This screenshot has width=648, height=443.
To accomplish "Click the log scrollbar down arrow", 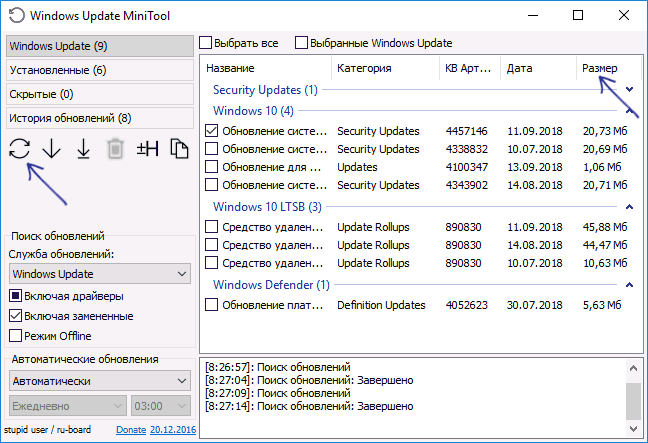I will click(633, 429).
